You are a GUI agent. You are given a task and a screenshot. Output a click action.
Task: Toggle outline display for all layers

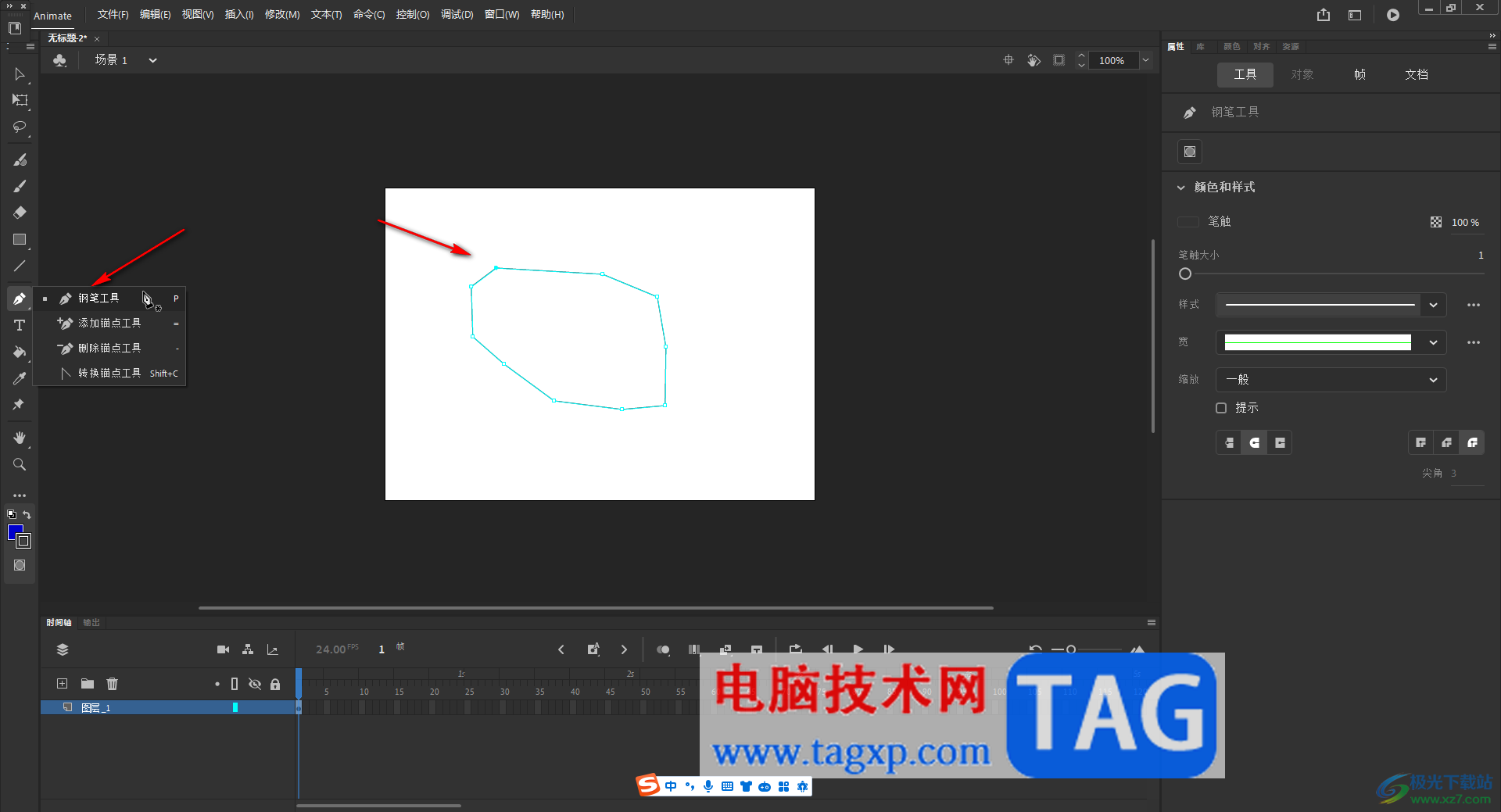(x=235, y=684)
